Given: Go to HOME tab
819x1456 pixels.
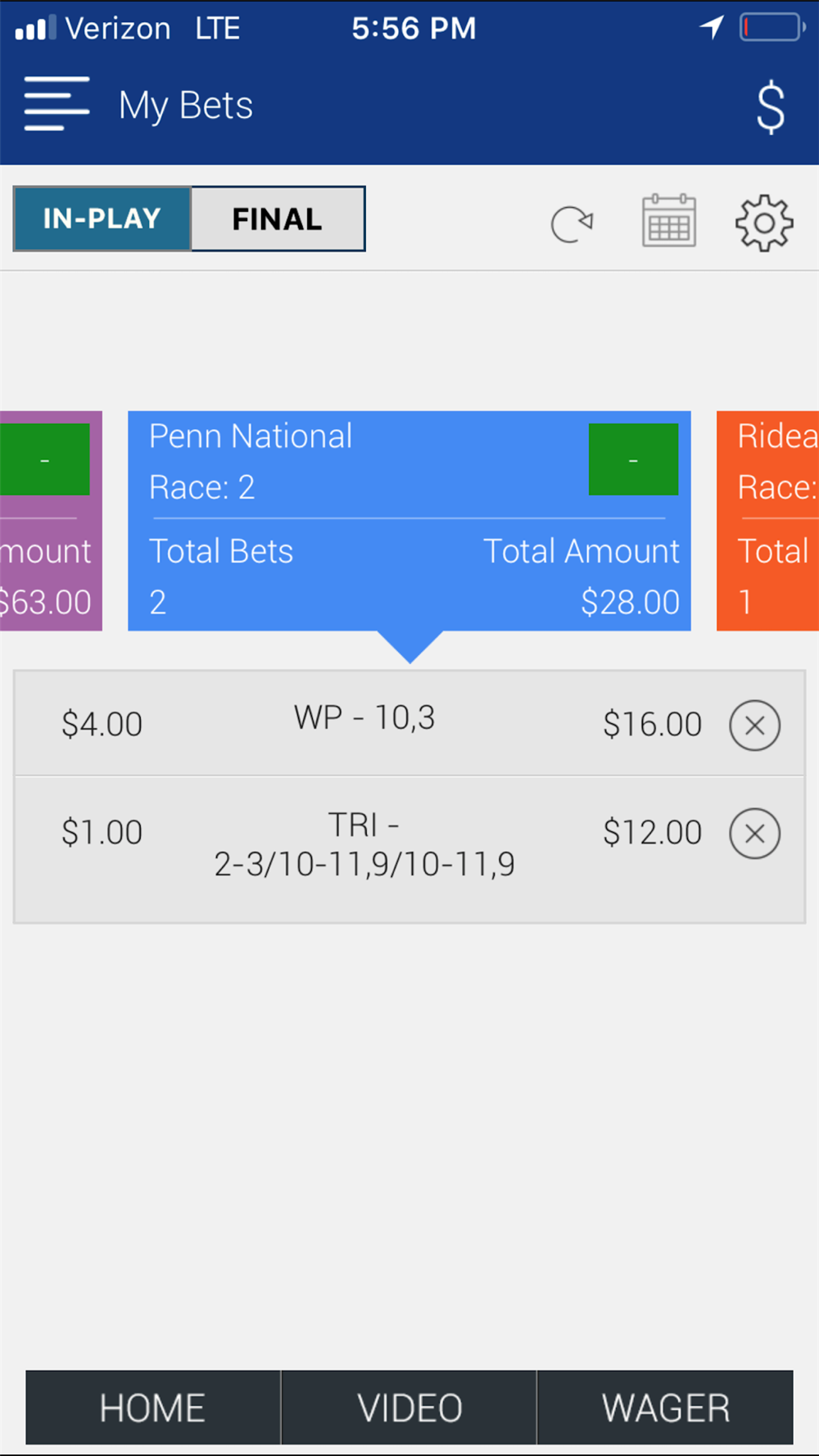Looking at the screenshot, I should (x=153, y=1408).
